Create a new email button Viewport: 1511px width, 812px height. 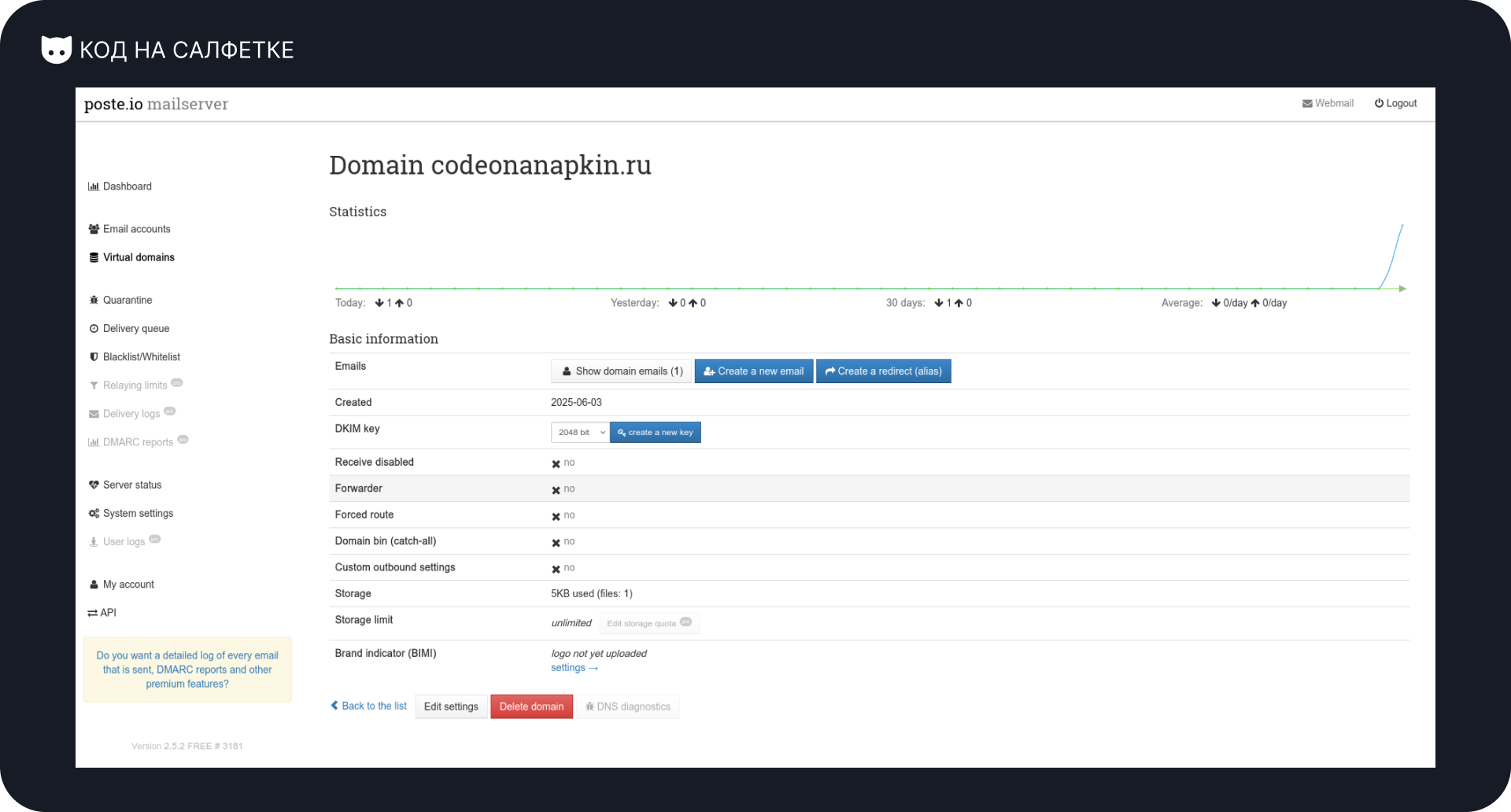pos(754,371)
